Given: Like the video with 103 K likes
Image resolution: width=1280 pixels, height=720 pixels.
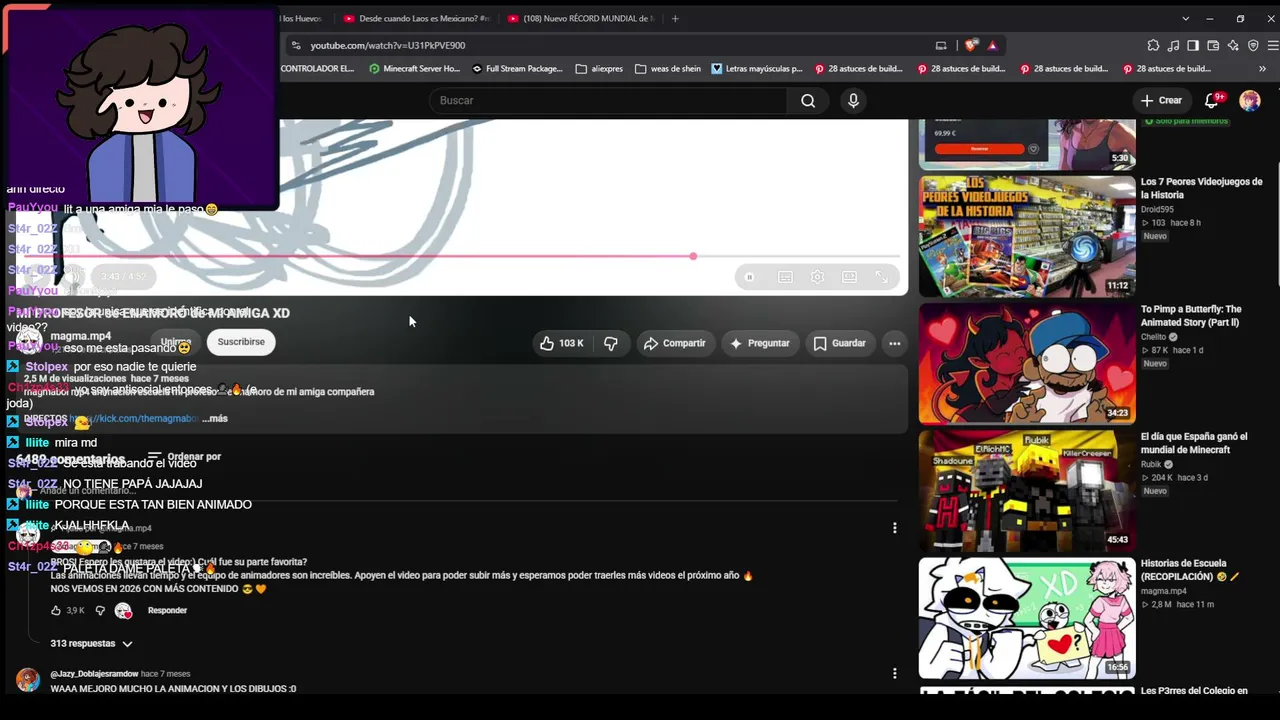Looking at the screenshot, I should pyautogui.click(x=562, y=343).
